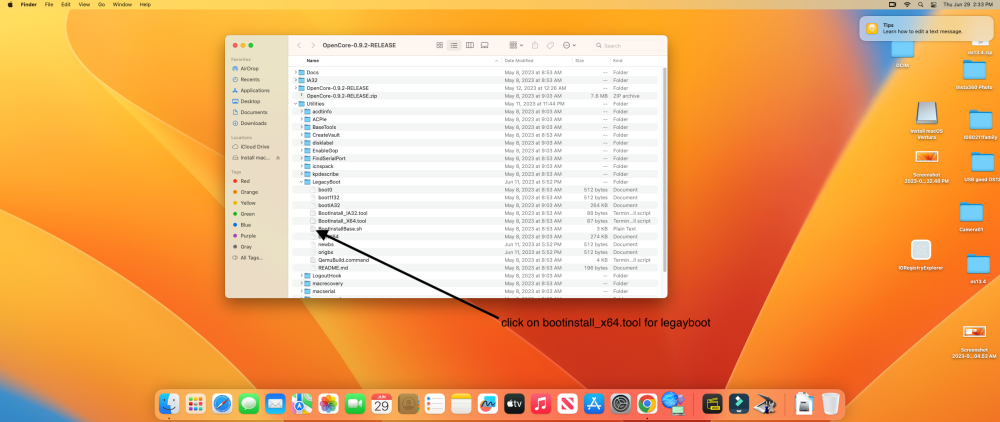1000x422 pixels.
Task: Expand the BaseTools folder
Action: coord(302,127)
